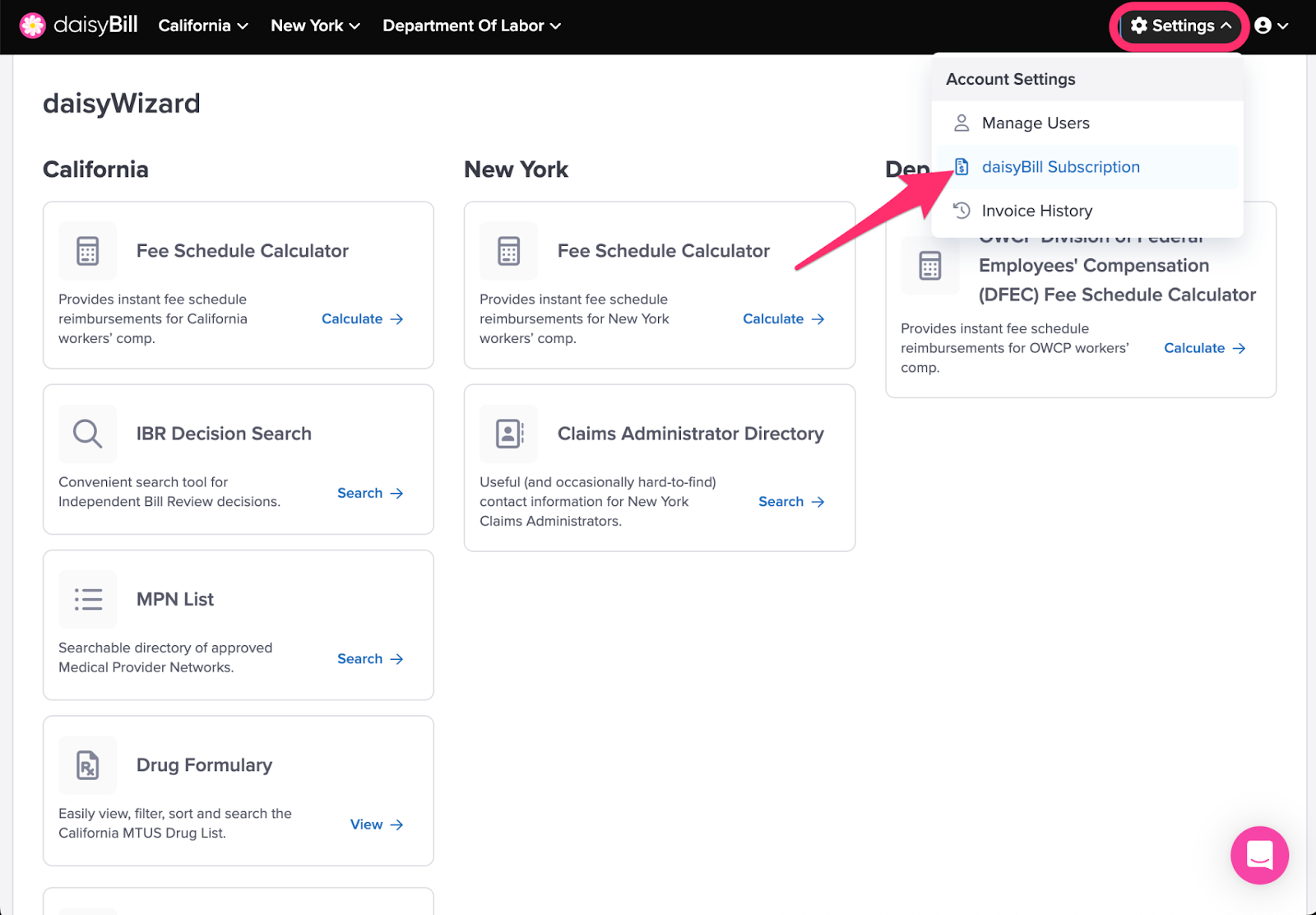
Task: Click the Manage Users person icon
Action: coord(961,123)
